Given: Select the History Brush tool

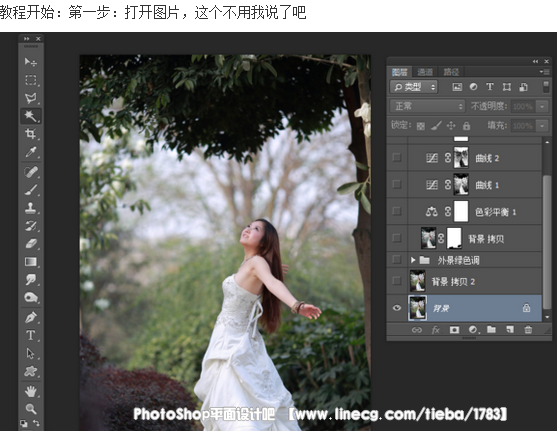Looking at the screenshot, I should click(31, 226).
